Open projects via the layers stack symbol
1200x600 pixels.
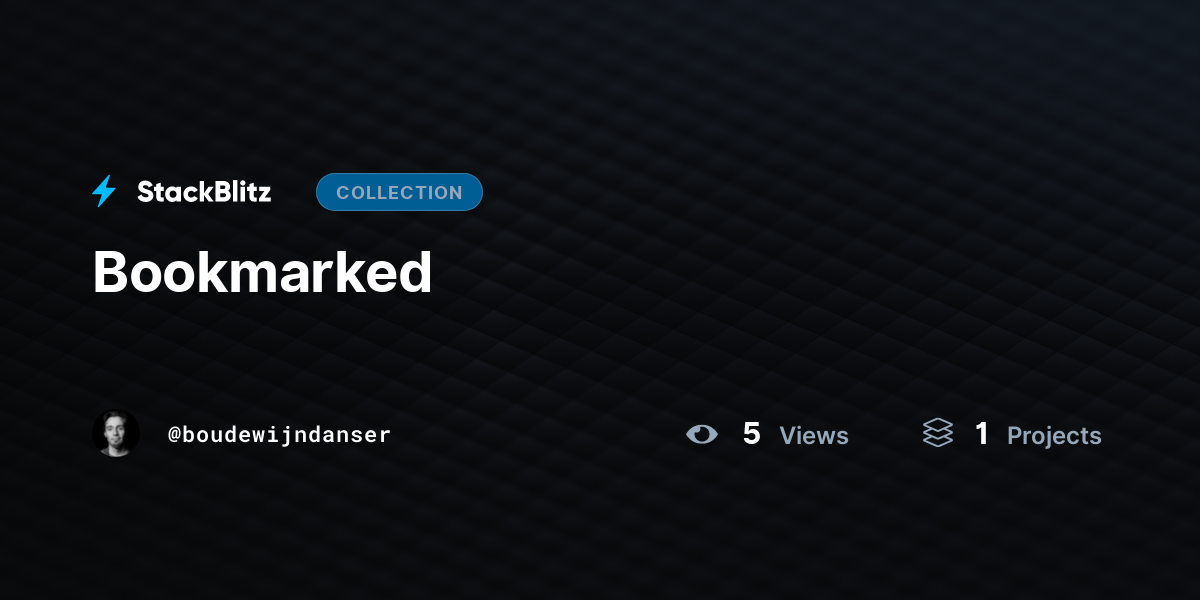938,433
